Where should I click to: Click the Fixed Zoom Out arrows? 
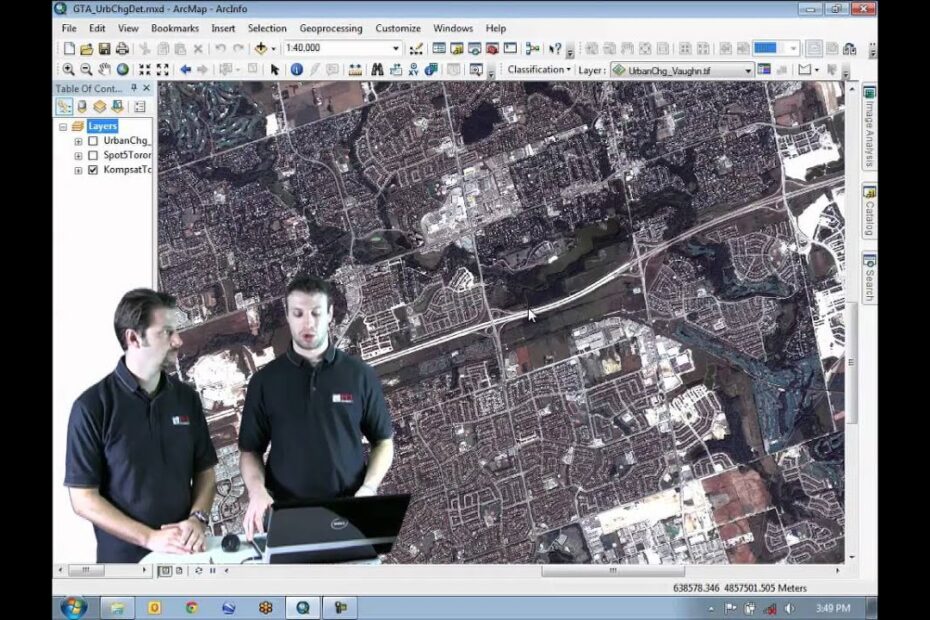[163, 70]
